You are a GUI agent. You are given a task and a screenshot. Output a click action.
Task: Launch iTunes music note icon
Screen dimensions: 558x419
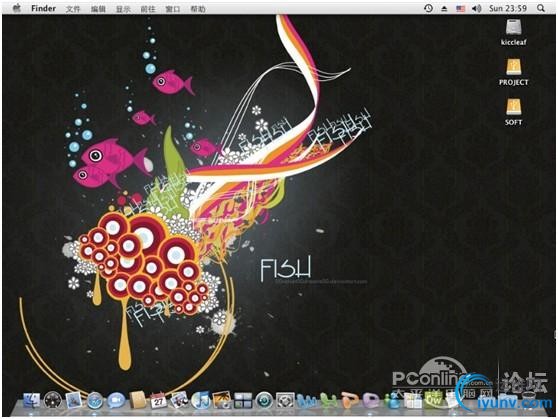point(201,400)
